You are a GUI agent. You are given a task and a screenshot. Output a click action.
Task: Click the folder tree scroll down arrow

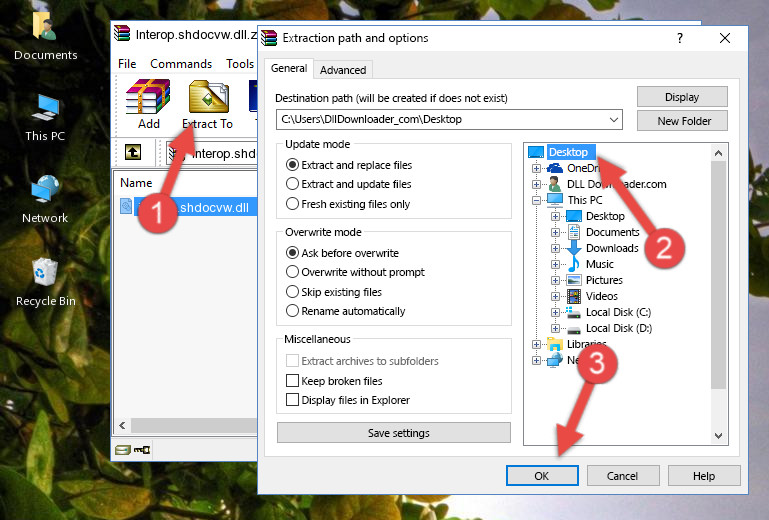(x=718, y=436)
